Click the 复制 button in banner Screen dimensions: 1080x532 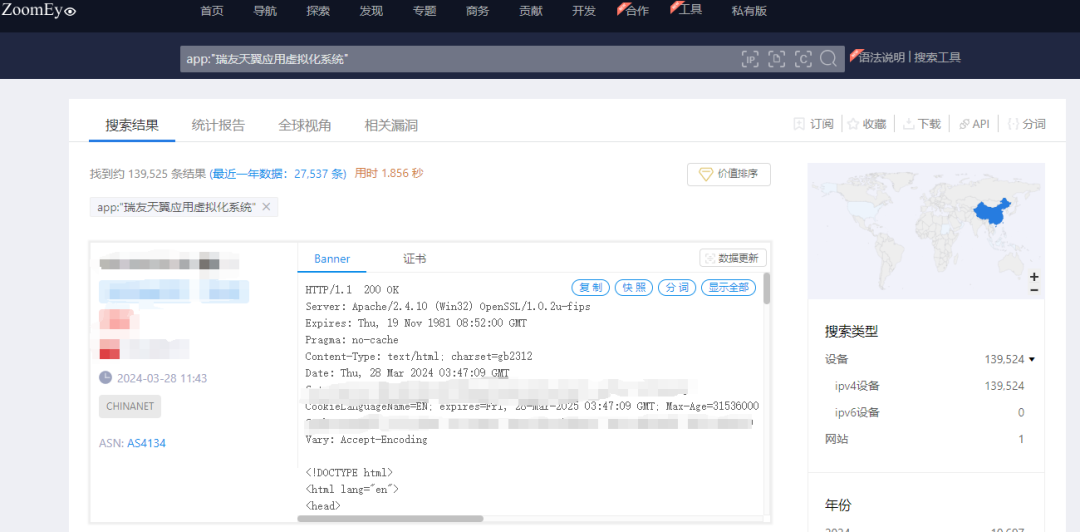click(591, 287)
